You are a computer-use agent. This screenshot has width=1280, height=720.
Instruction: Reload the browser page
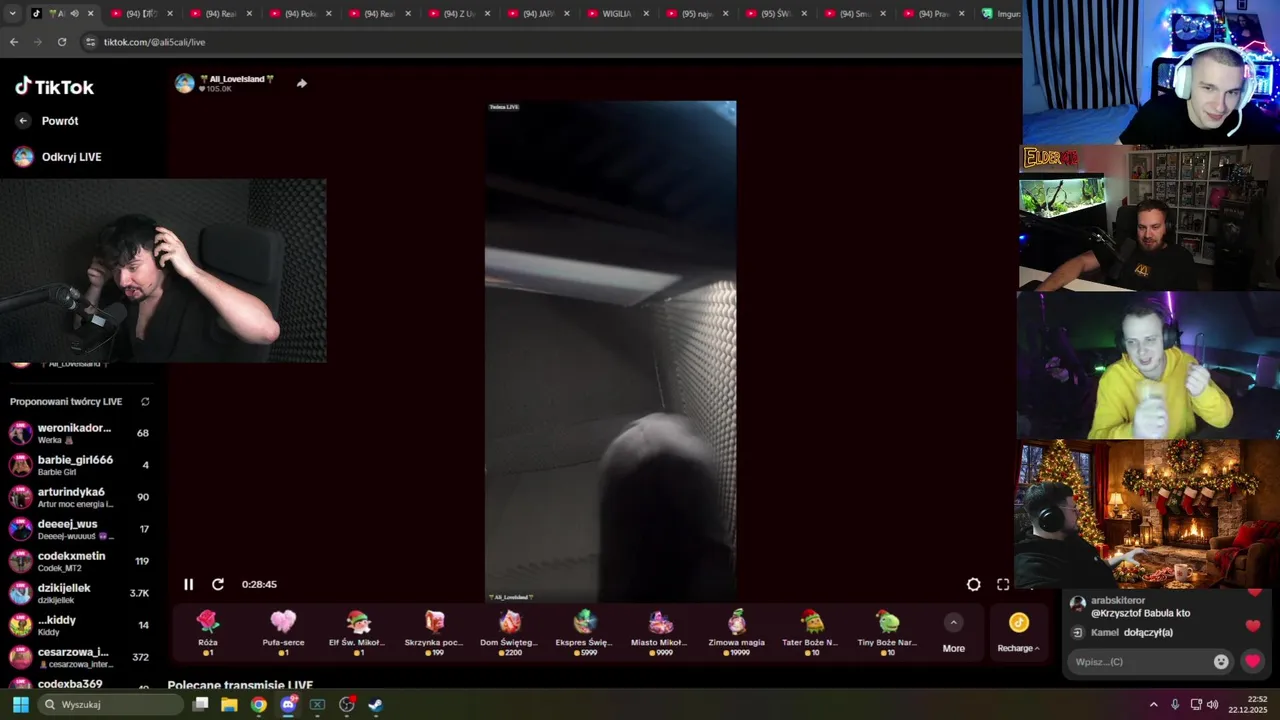pyautogui.click(x=62, y=42)
